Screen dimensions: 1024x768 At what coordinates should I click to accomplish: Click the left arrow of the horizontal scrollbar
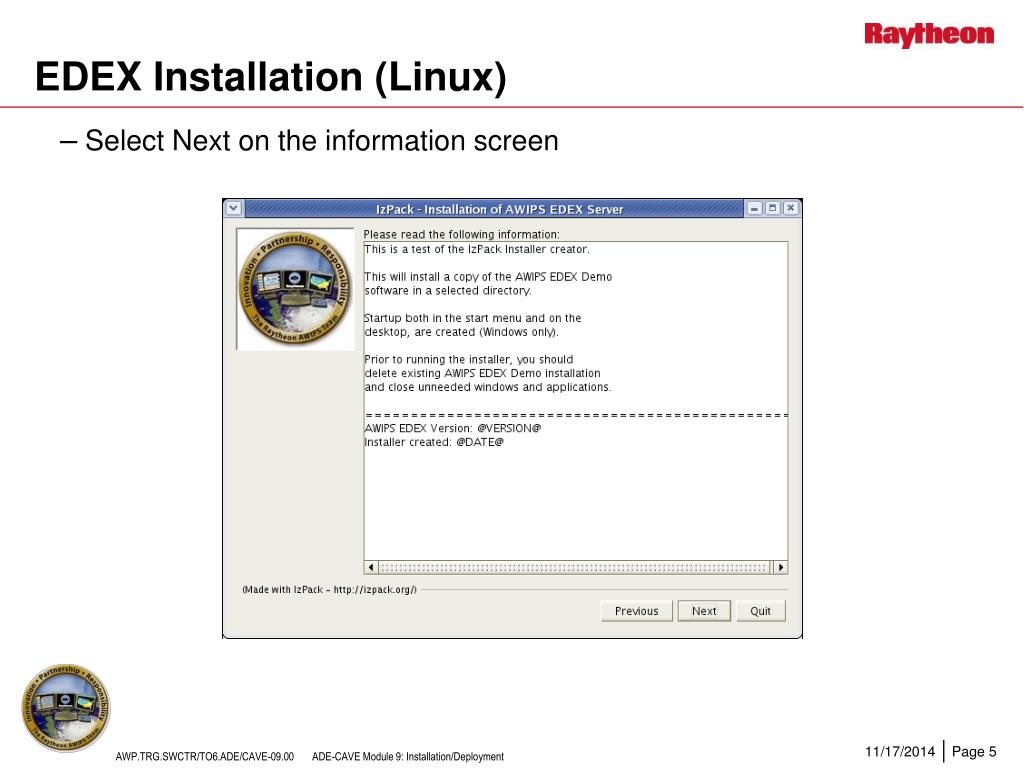(x=371, y=567)
